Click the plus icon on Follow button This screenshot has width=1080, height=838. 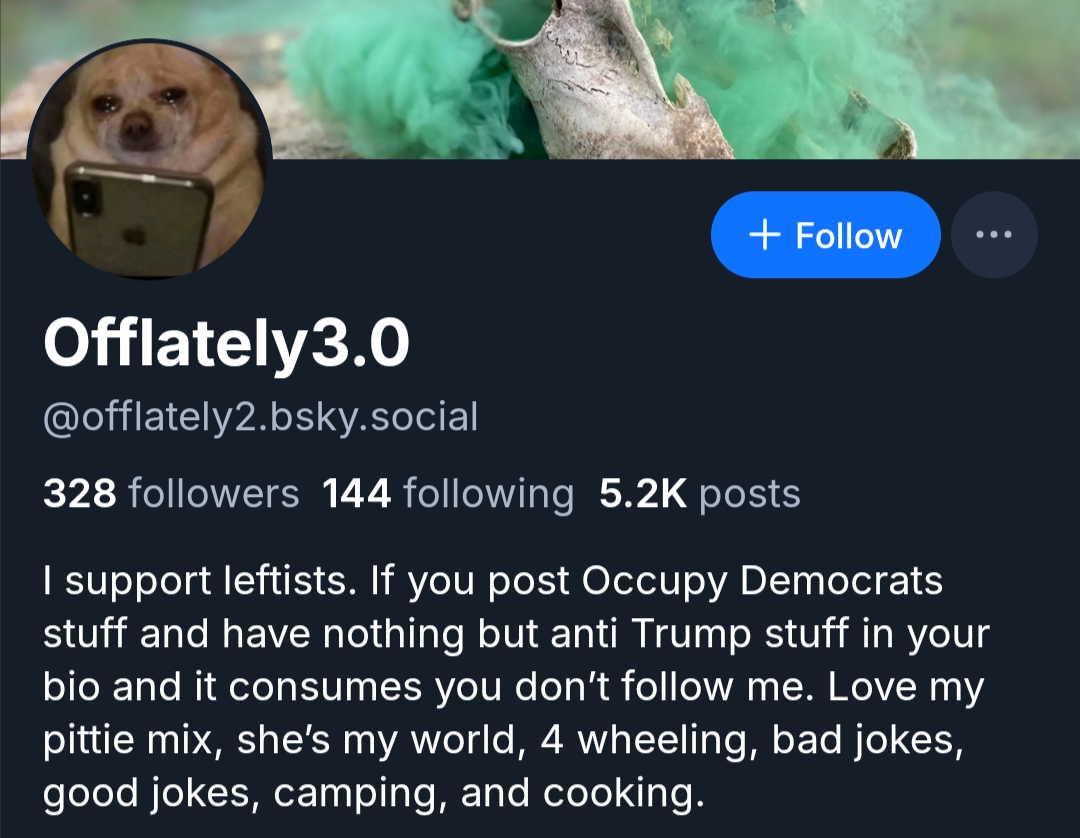(764, 235)
